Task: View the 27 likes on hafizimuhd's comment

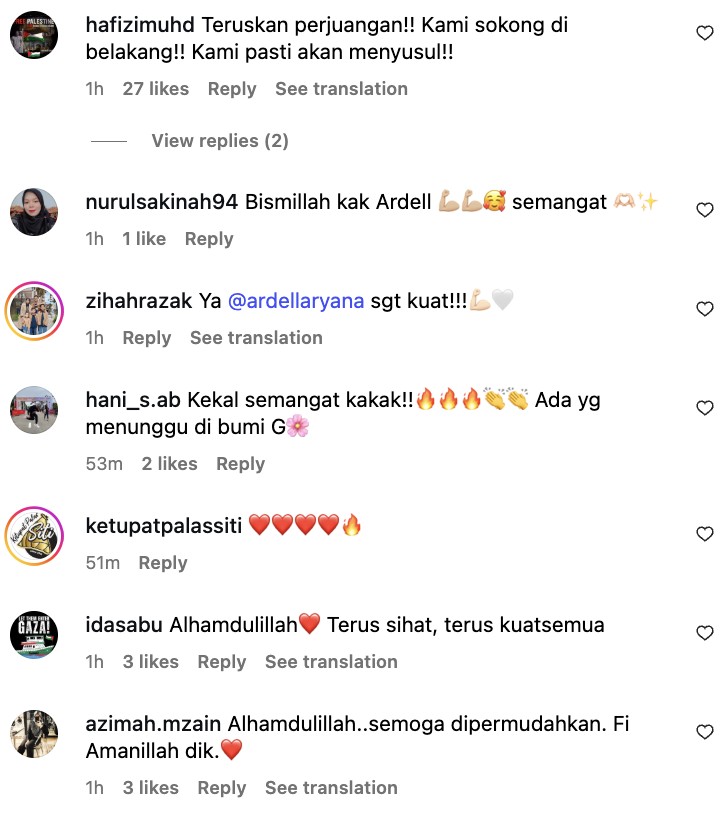Action: coord(156,89)
